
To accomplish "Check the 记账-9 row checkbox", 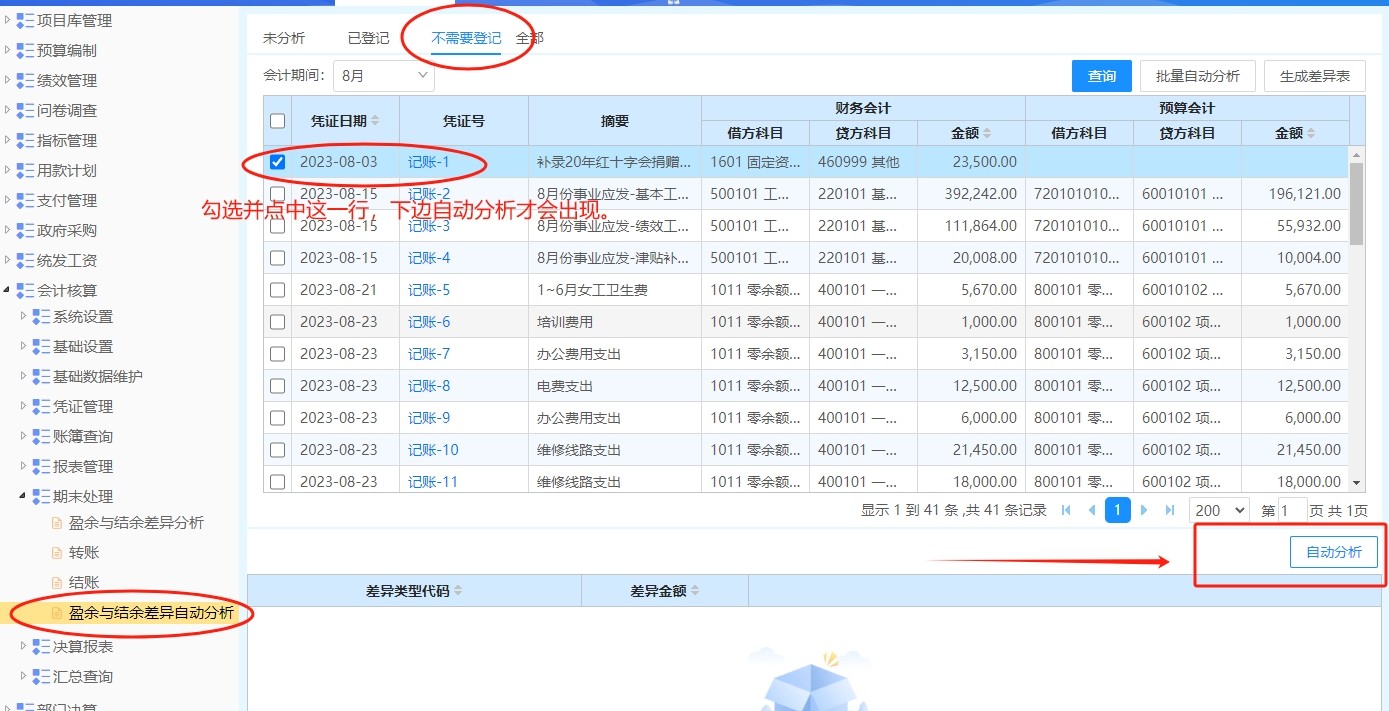I will [278, 418].
